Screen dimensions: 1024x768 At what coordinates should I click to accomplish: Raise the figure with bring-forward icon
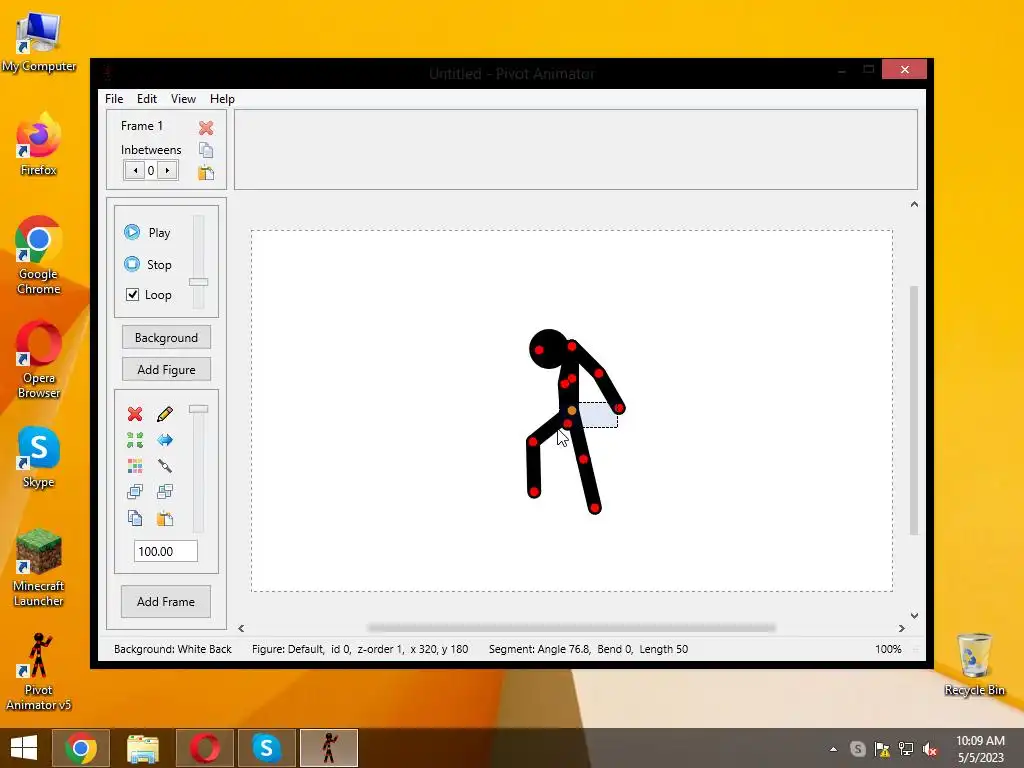point(135,492)
